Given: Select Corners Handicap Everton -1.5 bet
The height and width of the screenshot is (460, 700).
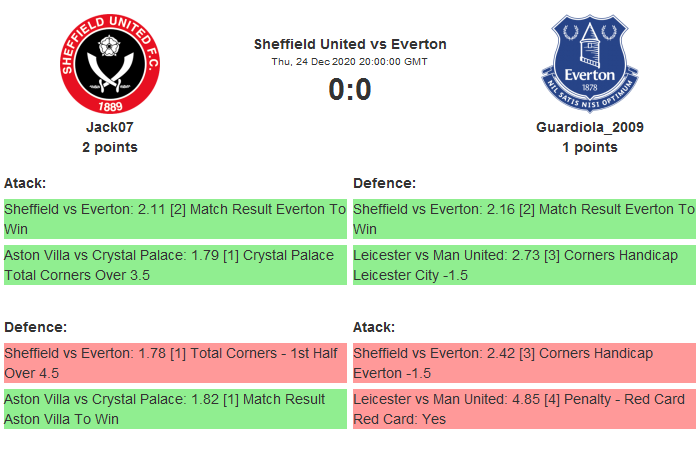Looking at the screenshot, I should point(524,363).
